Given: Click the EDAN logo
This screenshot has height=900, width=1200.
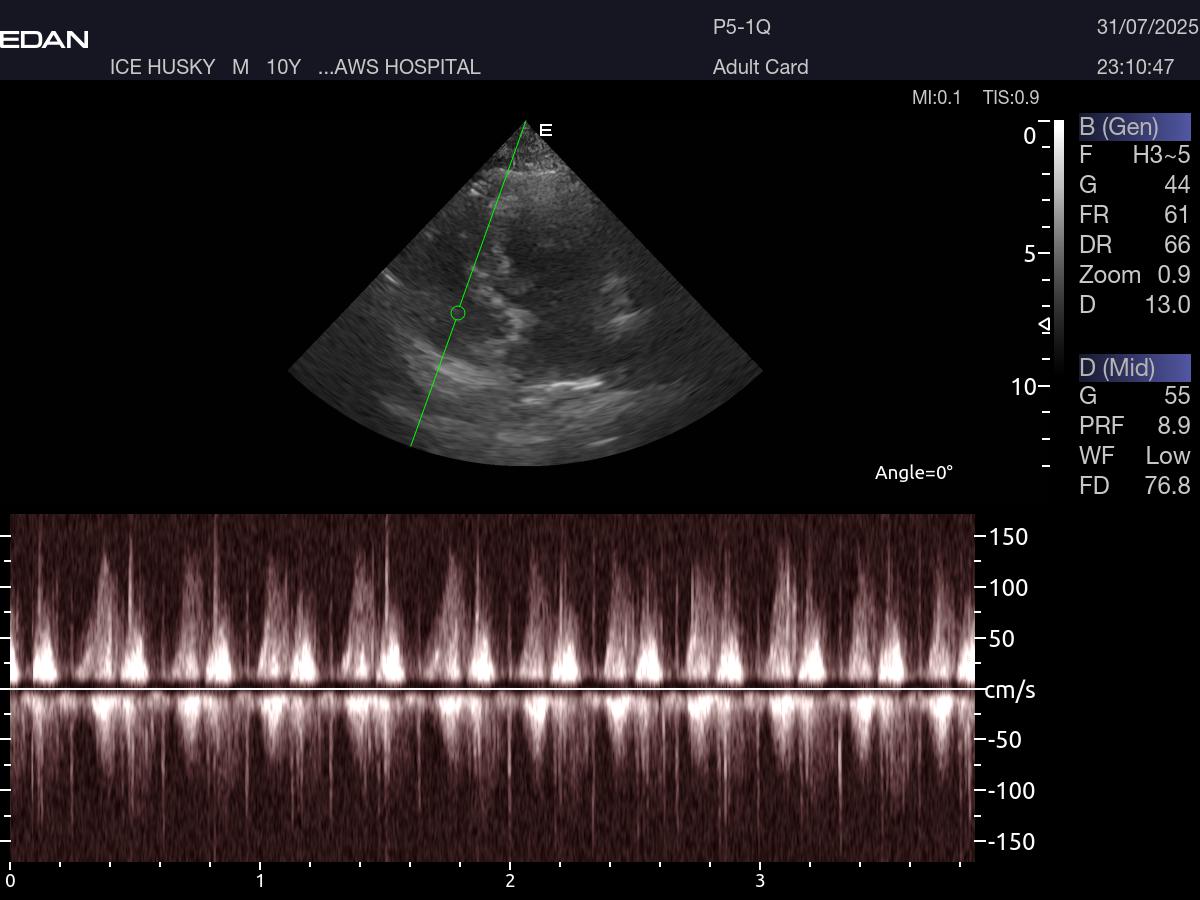Looking at the screenshot, I should pos(44,39).
